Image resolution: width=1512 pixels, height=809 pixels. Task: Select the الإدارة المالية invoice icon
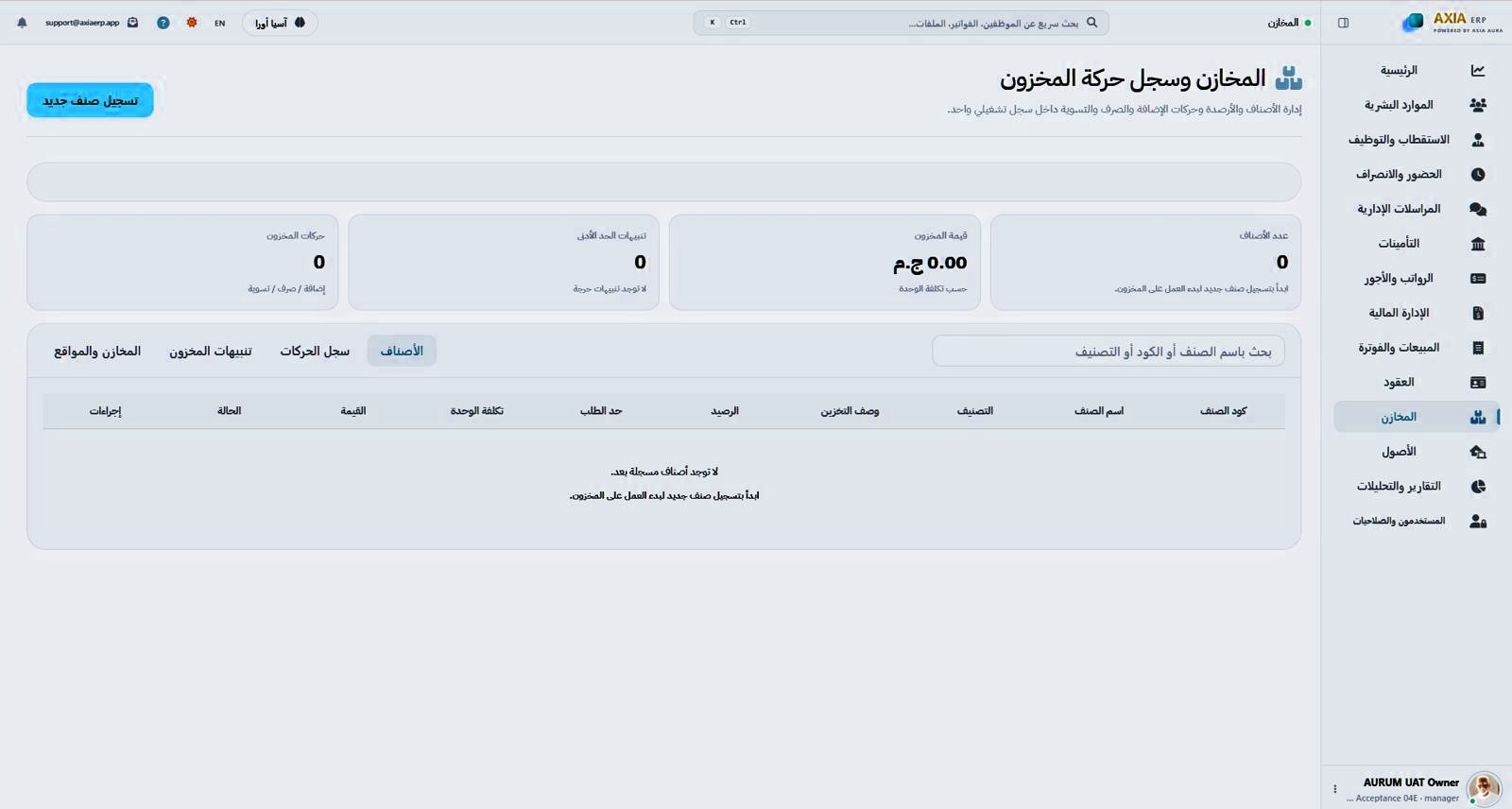(1478, 313)
